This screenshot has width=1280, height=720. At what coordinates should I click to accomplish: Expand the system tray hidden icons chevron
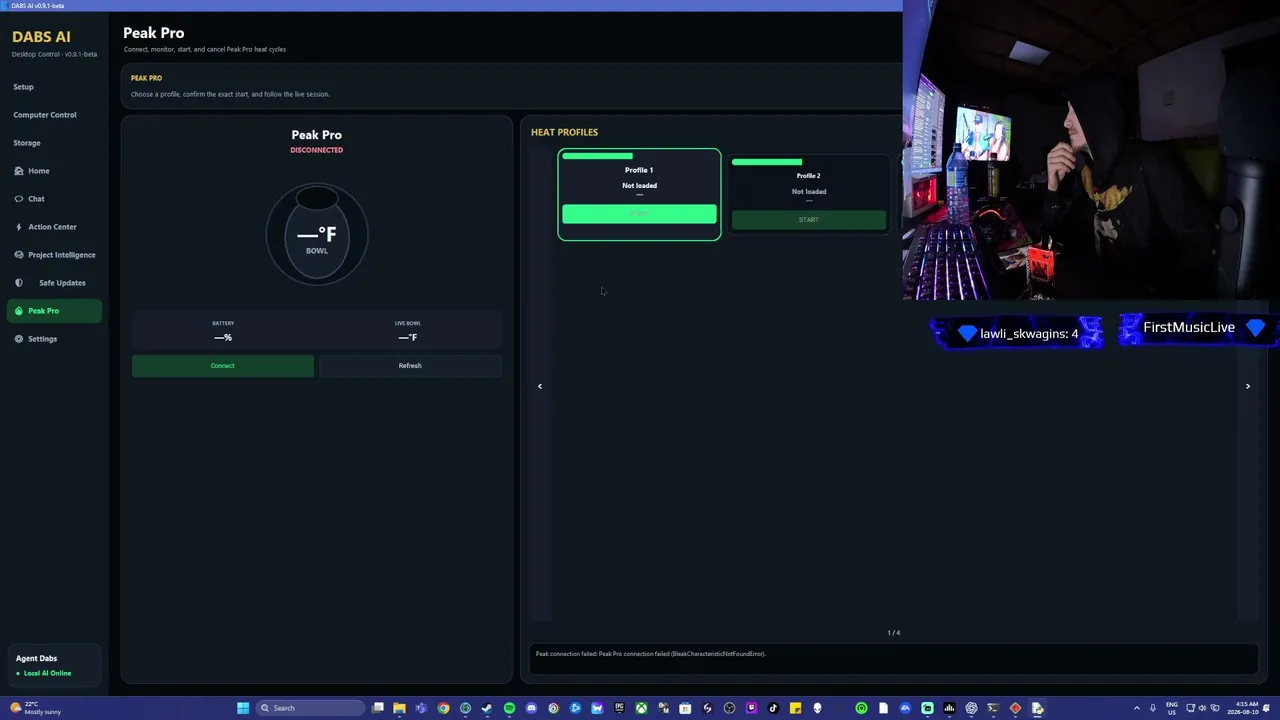(1136, 708)
